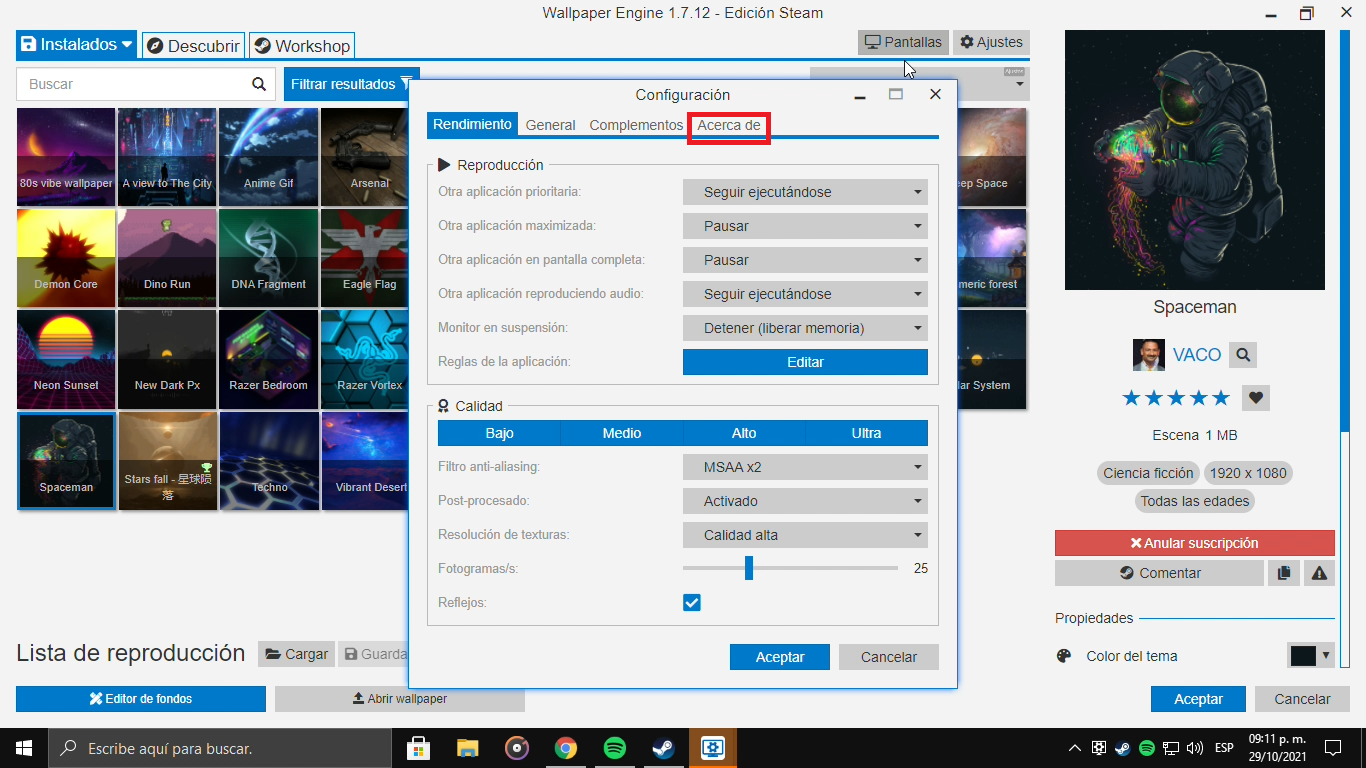Image resolution: width=1366 pixels, height=768 pixels.
Task: Click the search magnifier icon beside Buscar
Action: point(259,84)
